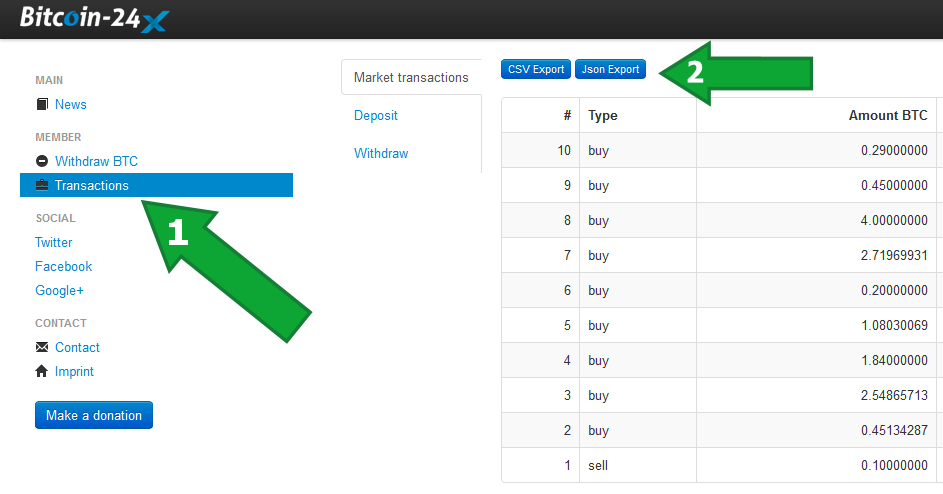Open the Withdraw BTC sidebar link
This screenshot has width=943, height=494.
pyautogui.click(x=96, y=161)
